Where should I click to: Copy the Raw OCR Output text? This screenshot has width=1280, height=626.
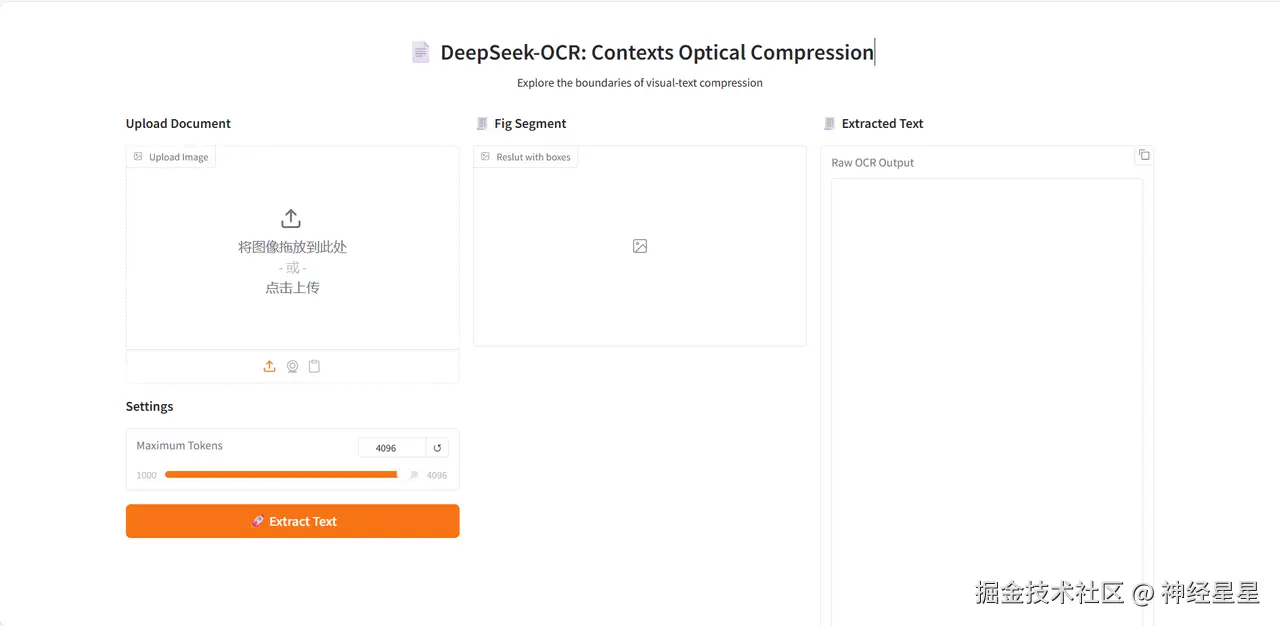click(1144, 155)
